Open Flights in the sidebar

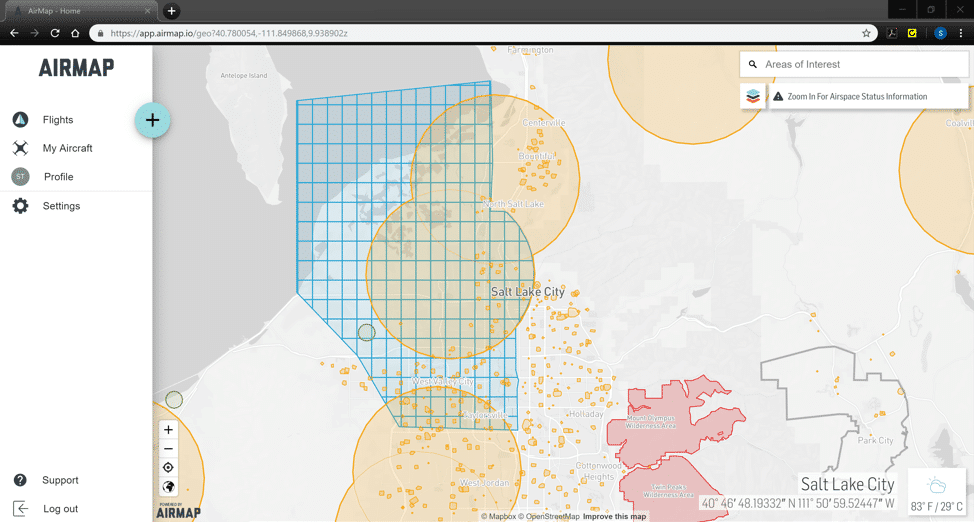[x=57, y=120]
